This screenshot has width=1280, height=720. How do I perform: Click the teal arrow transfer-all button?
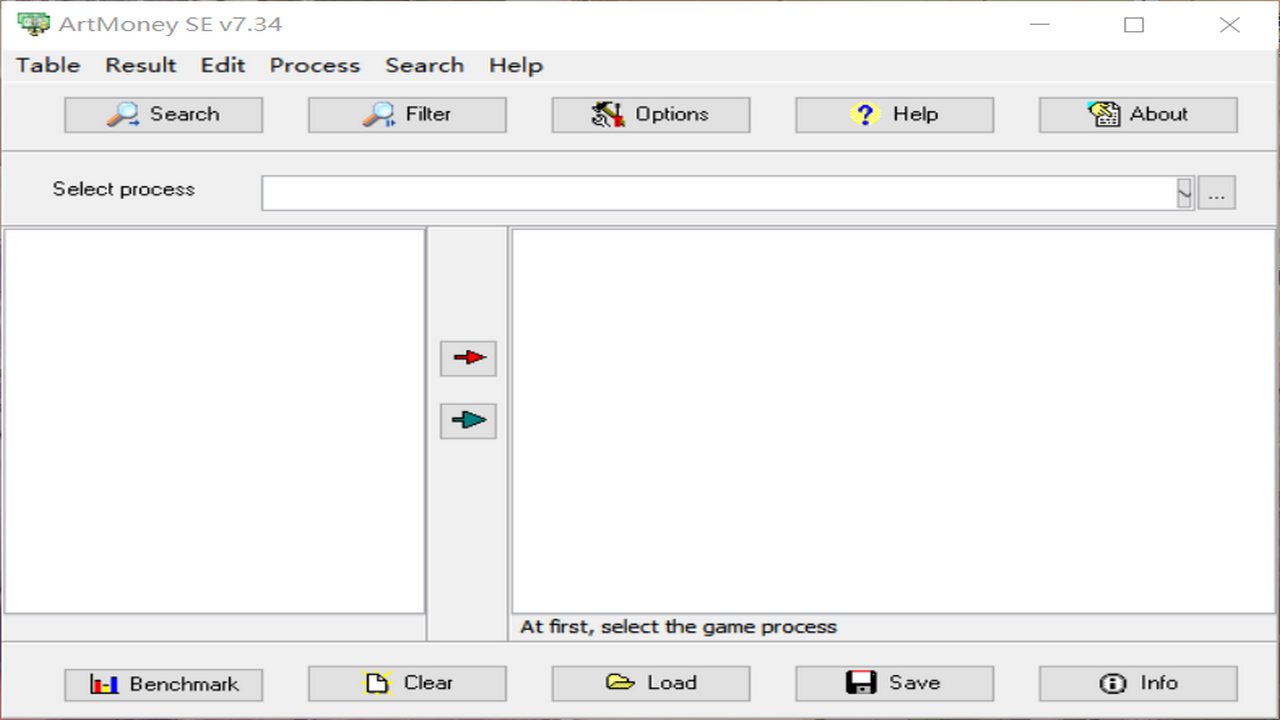click(468, 420)
